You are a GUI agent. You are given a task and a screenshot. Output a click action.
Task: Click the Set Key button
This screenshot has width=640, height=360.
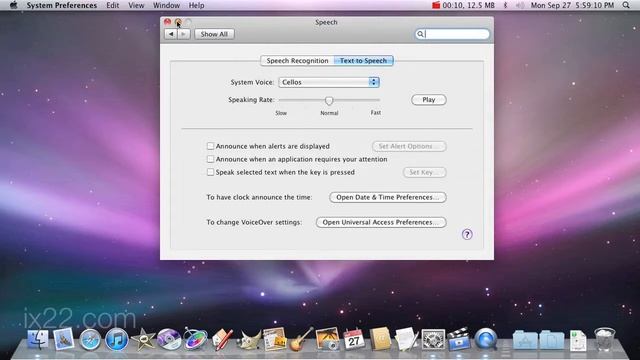point(424,172)
